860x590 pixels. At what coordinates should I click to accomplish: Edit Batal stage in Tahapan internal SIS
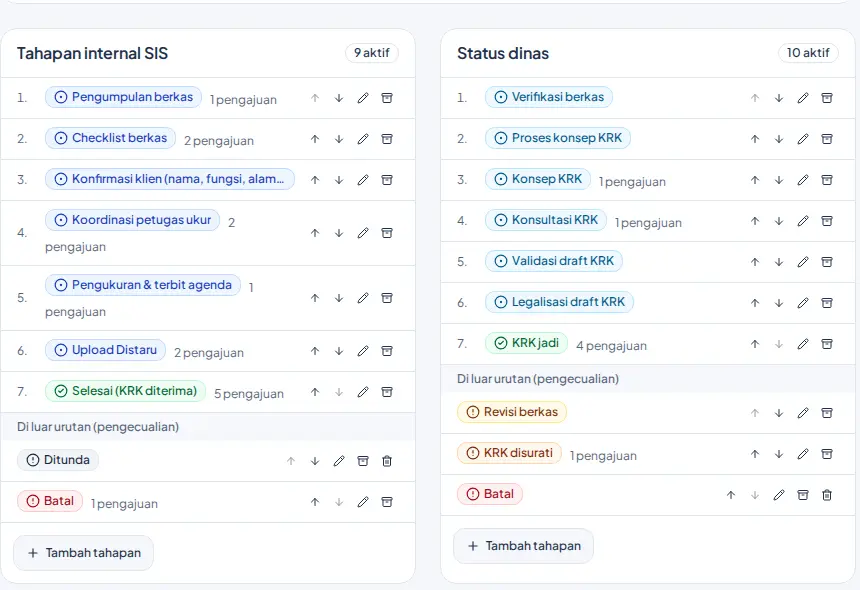(x=363, y=502)
